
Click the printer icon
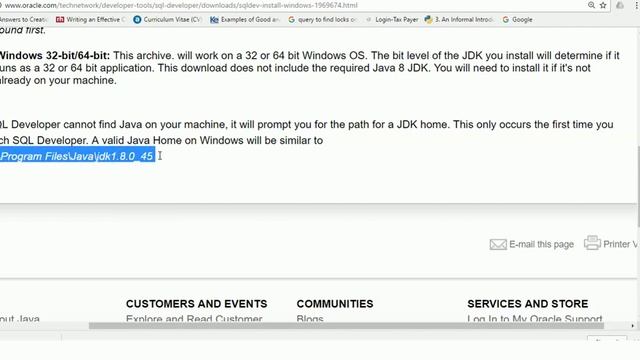pyautogui.click(x=592, y=242)
